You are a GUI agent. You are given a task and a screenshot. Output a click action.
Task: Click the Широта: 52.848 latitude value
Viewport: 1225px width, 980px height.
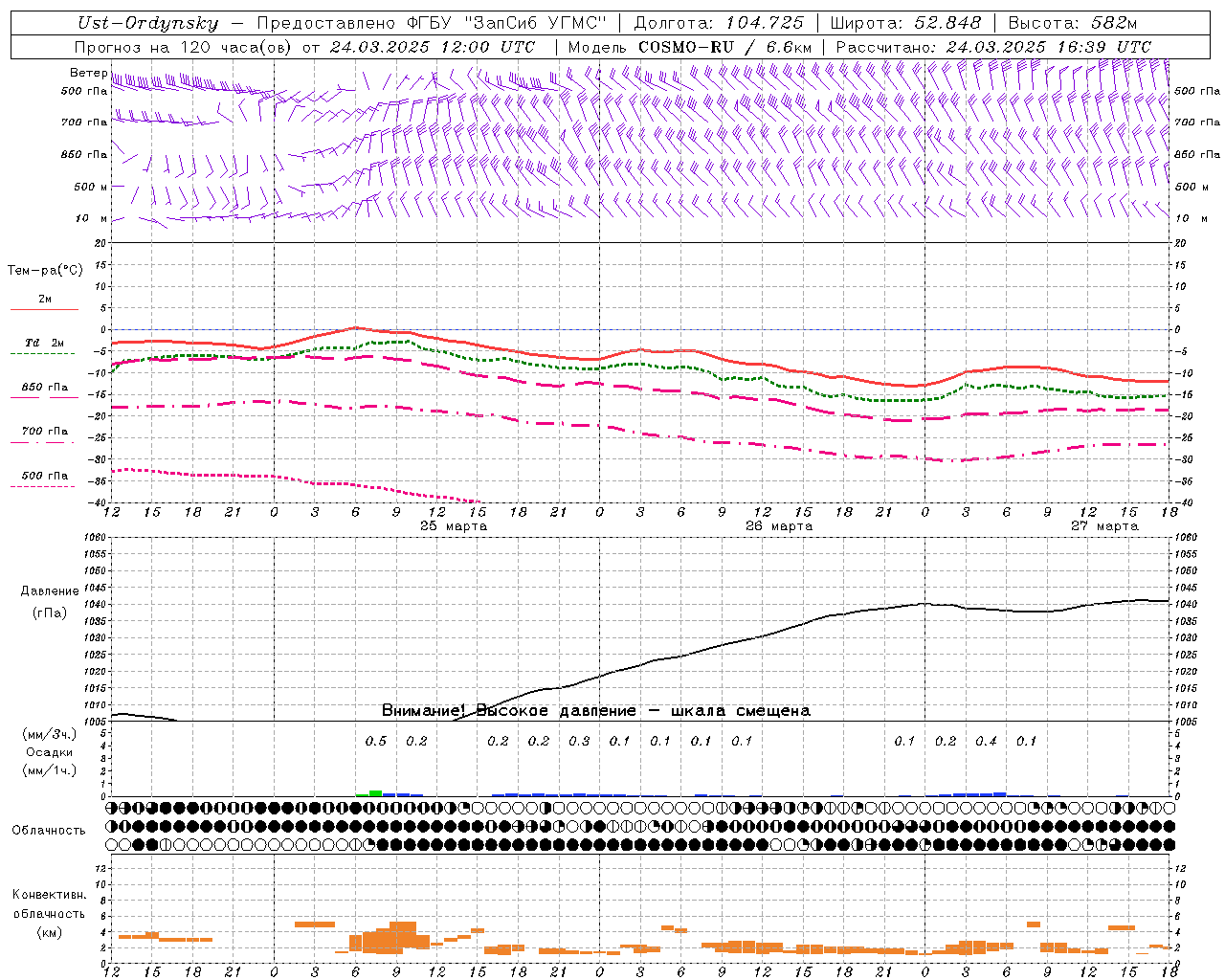click(x=905, y=24)
